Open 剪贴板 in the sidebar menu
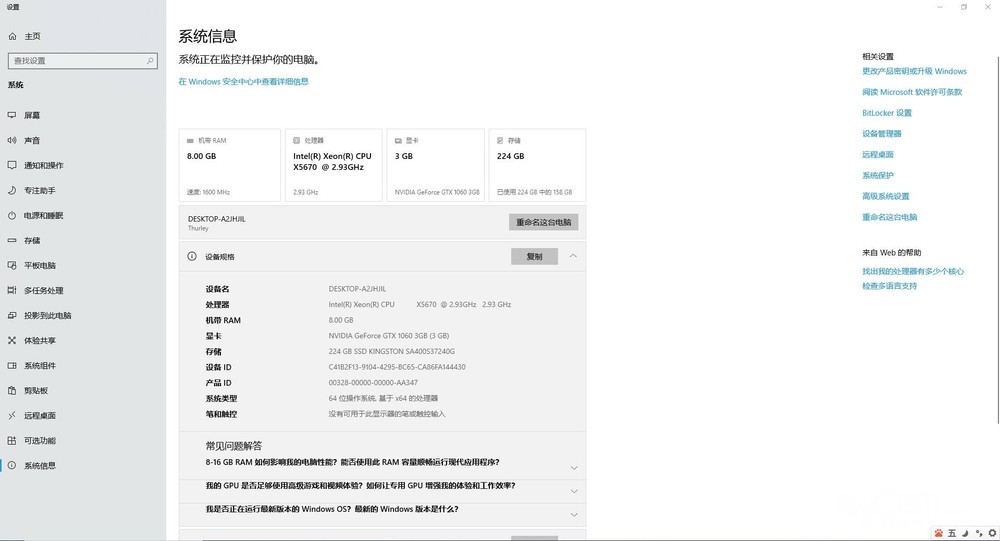 tap(36, 390)
